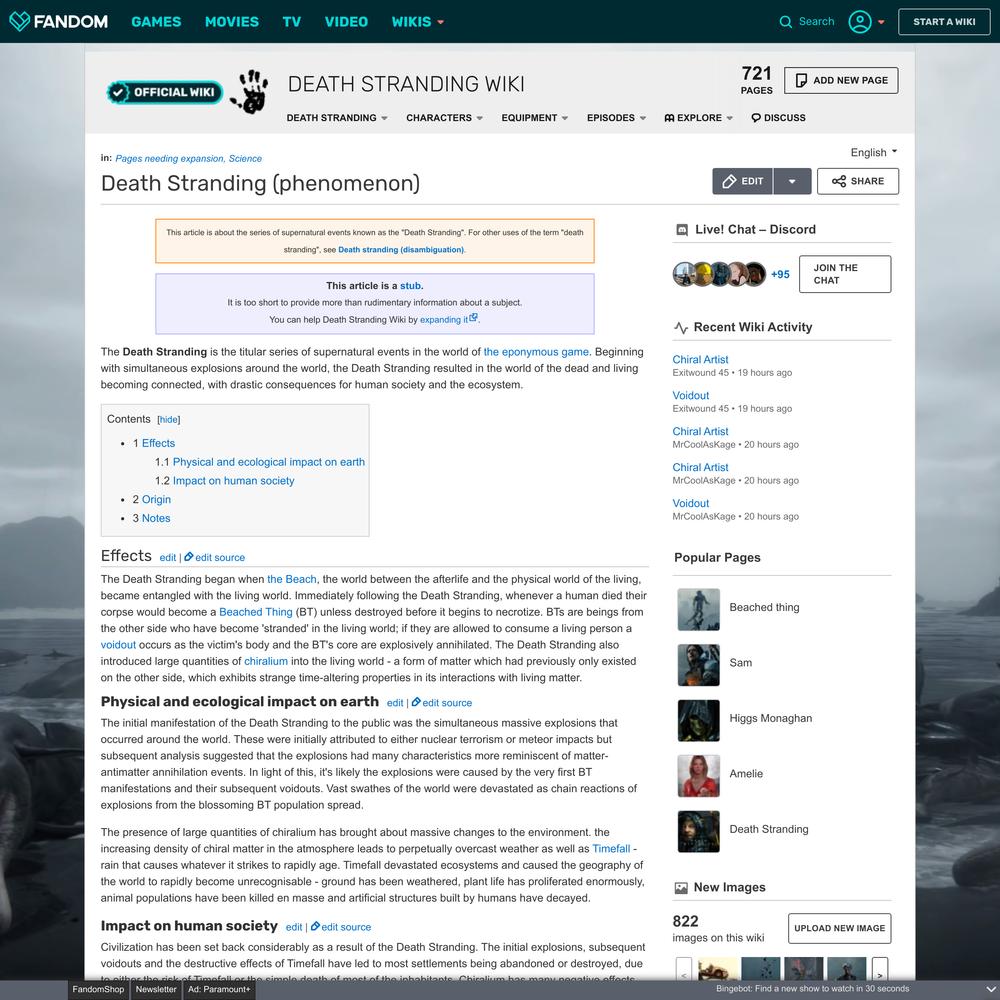Screen dimensions: 1000x1000
Task: Open the Beached Thing link in article
Action: pos(256,612)
